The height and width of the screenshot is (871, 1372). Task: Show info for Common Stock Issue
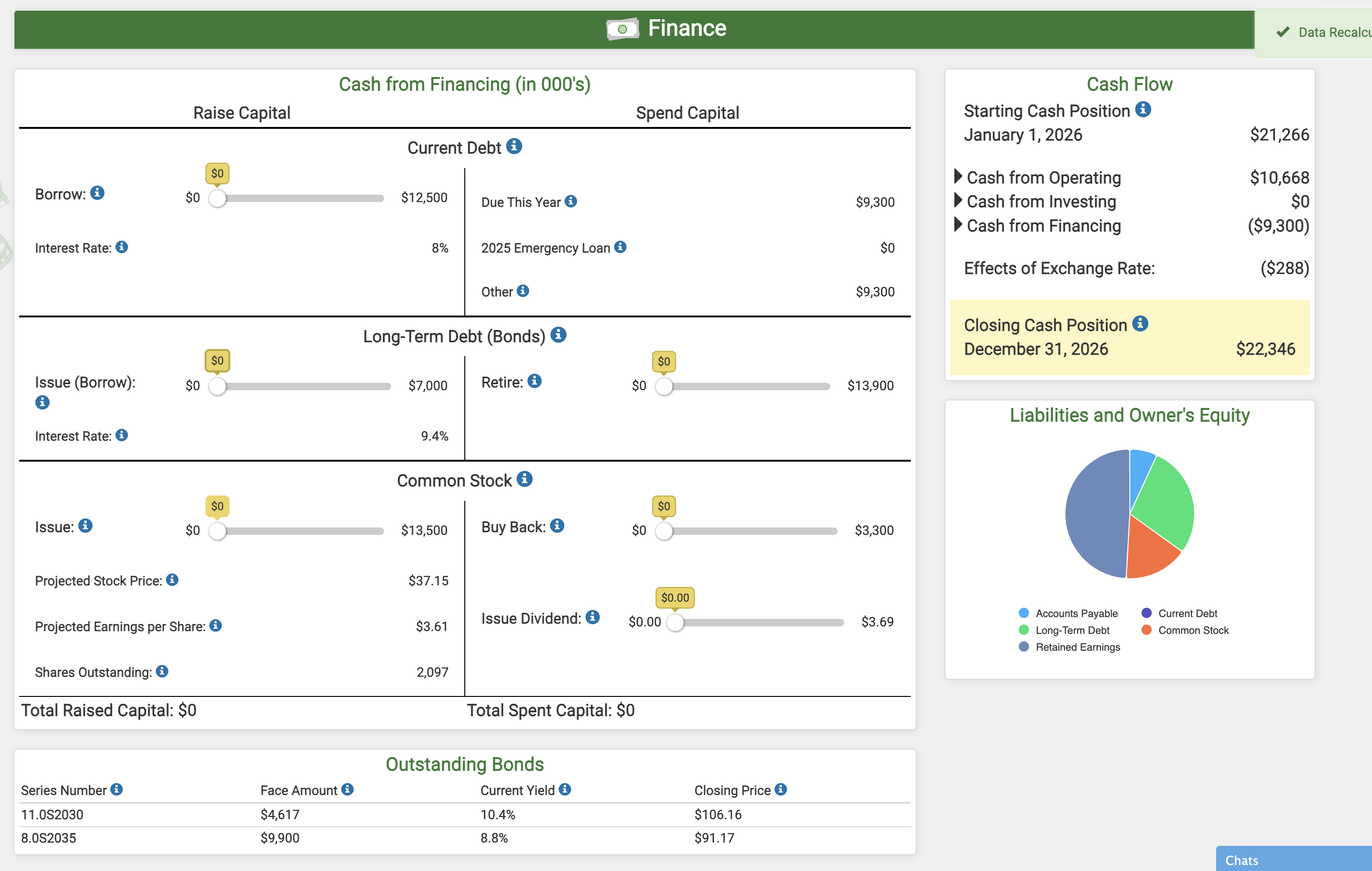pyautogui.click(x=85, y=526)
